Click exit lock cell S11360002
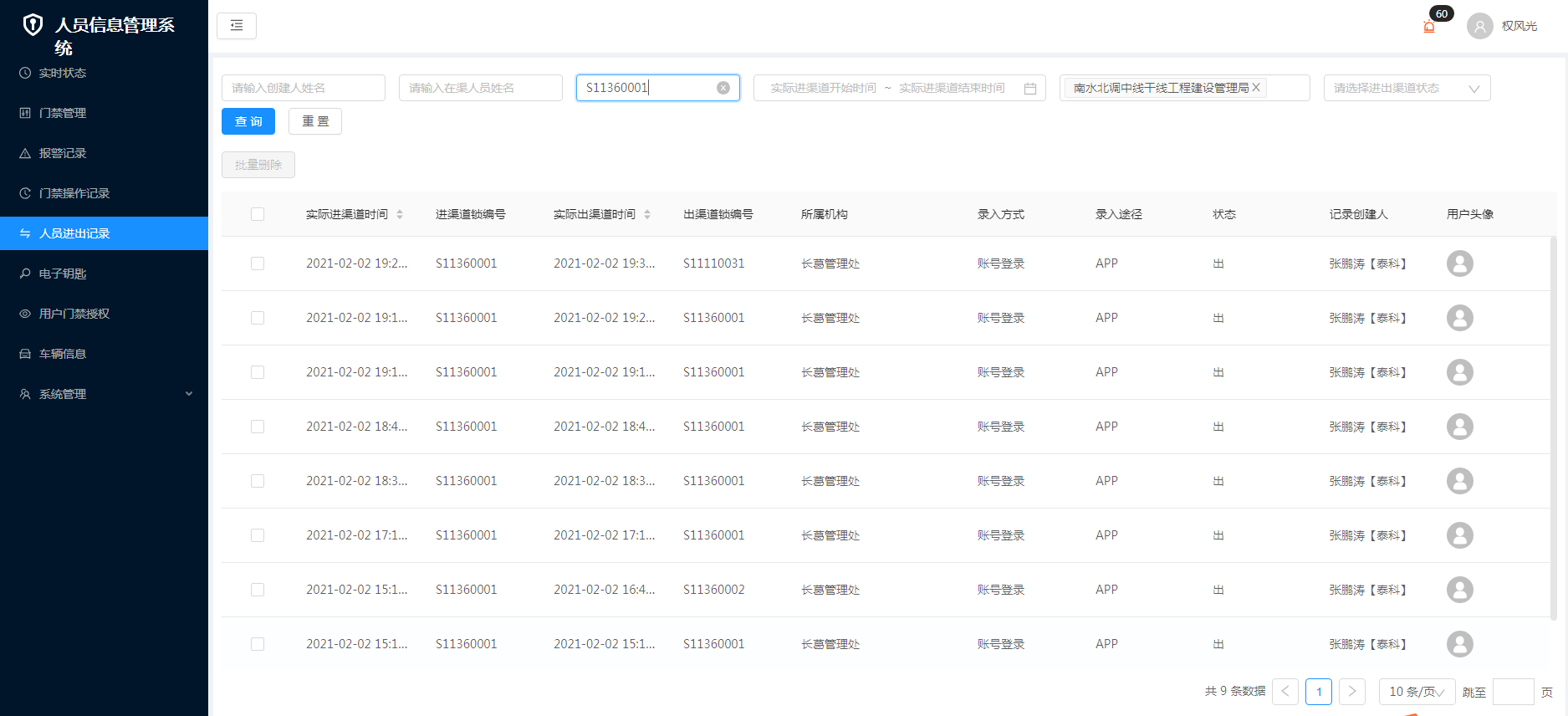Image resolution: width=1568 pixels, height=716 pixels. click(x=713, y=590)
